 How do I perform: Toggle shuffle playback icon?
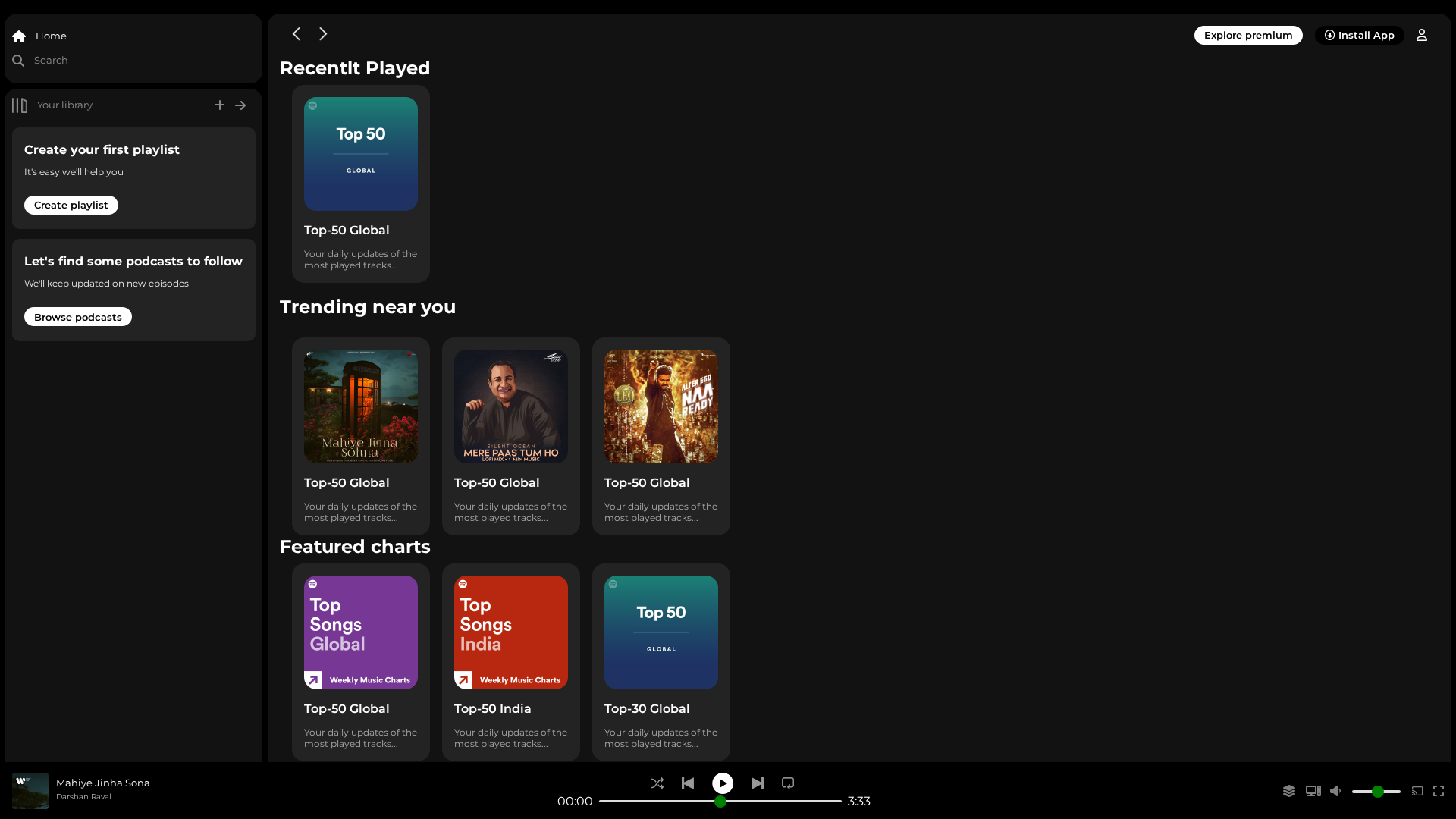pyautogui.click(x=657, y=783)
